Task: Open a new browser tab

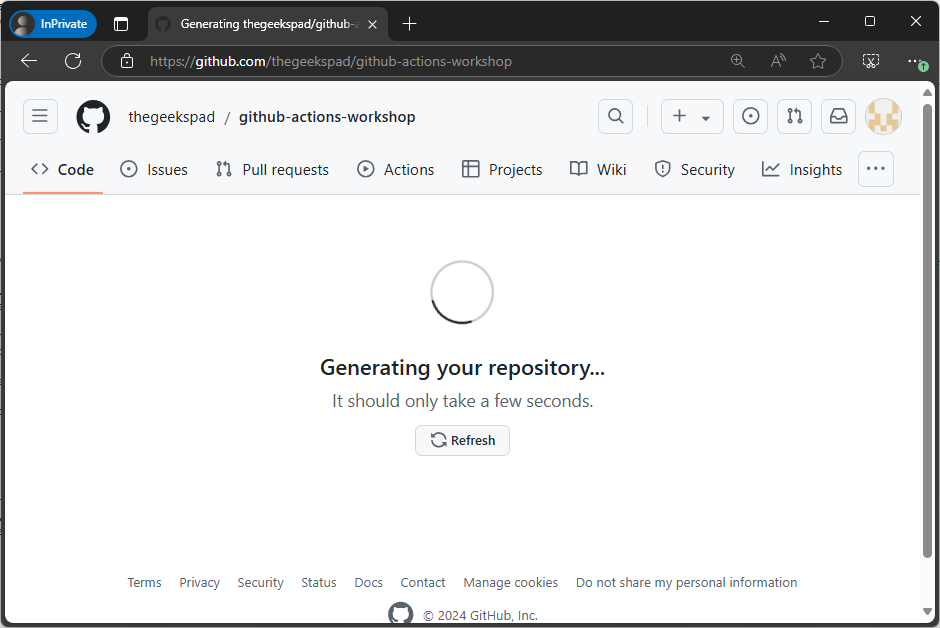Action: tap(409, 24)
